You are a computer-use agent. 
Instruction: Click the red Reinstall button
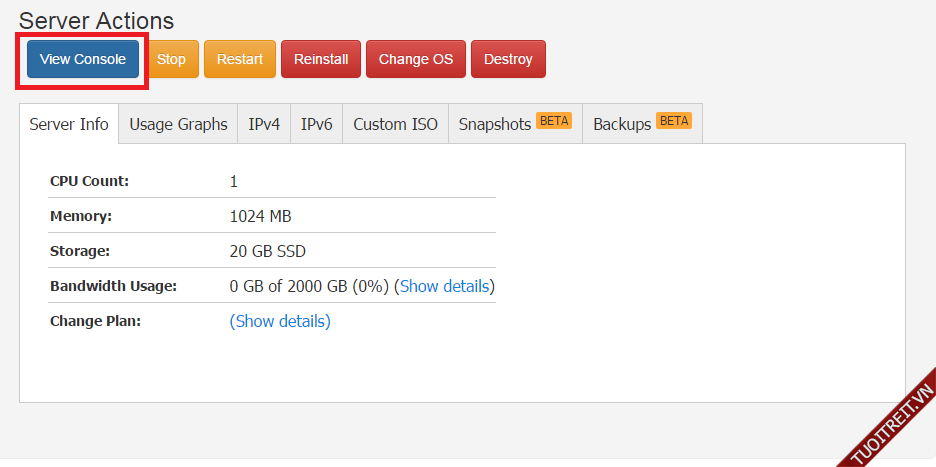[x=321, y=59]
